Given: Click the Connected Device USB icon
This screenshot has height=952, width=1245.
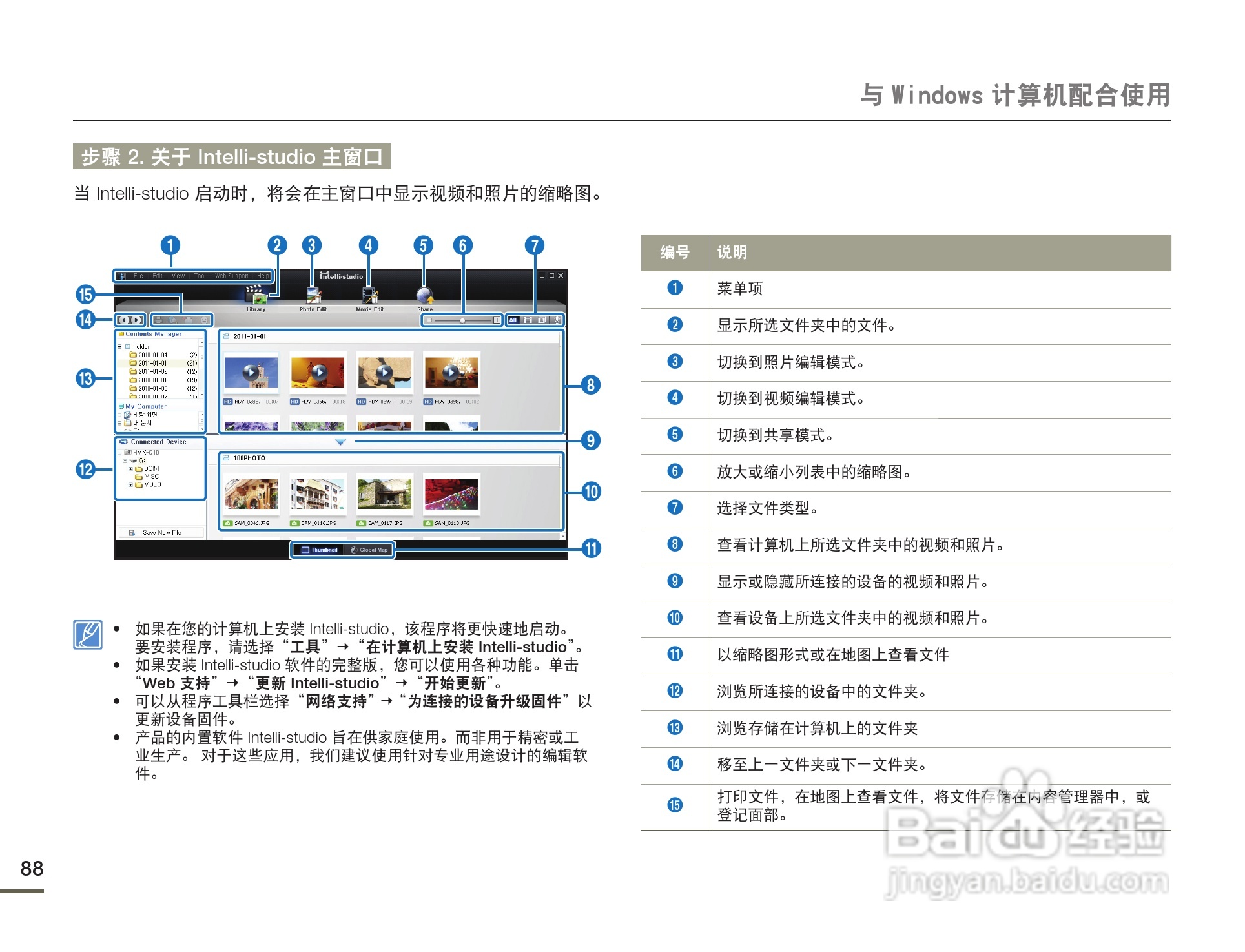Looking at the screenshot, I should point(123,442).
